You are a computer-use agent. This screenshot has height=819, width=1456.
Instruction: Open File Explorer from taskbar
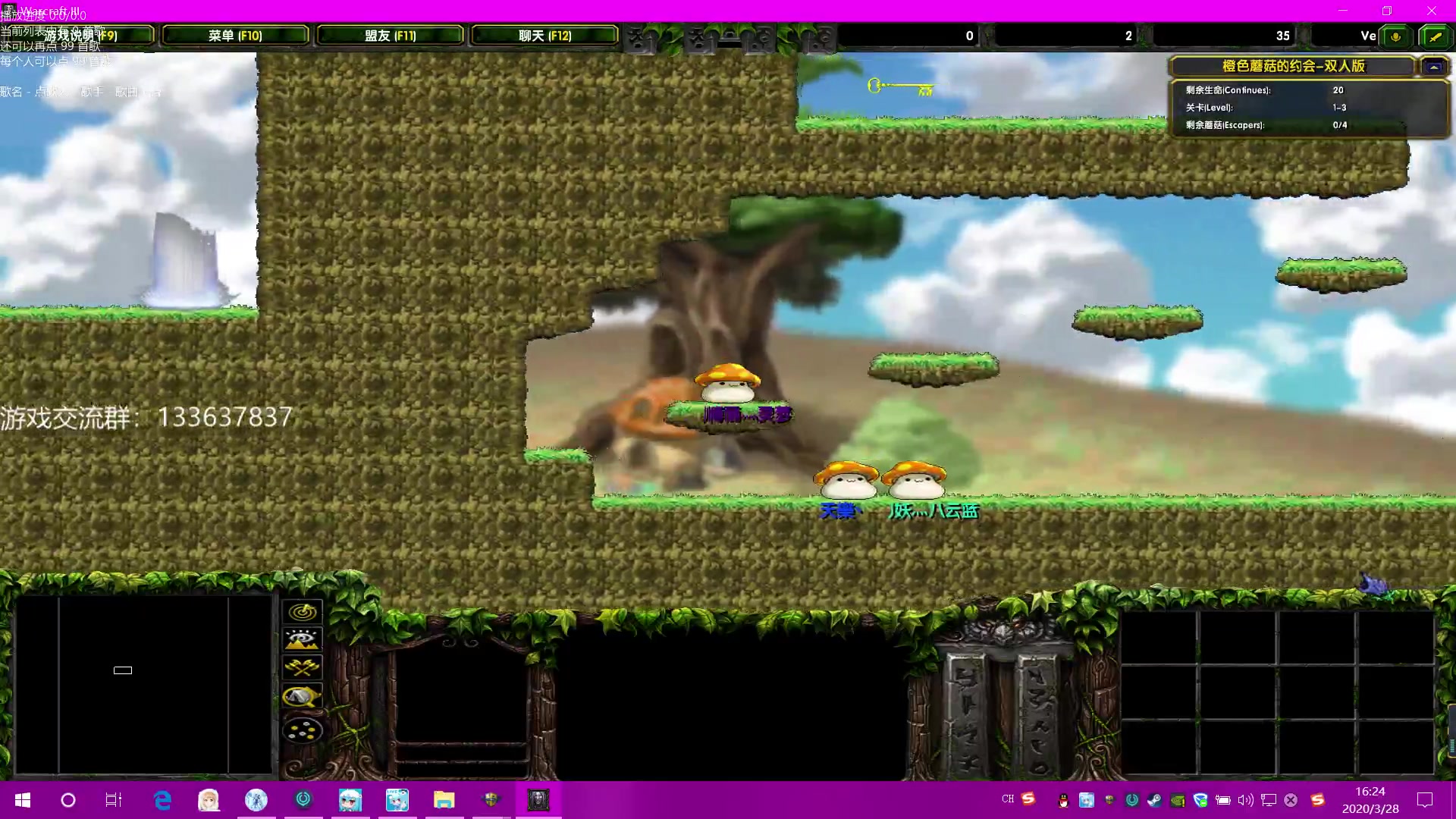(x=444, y=800)
